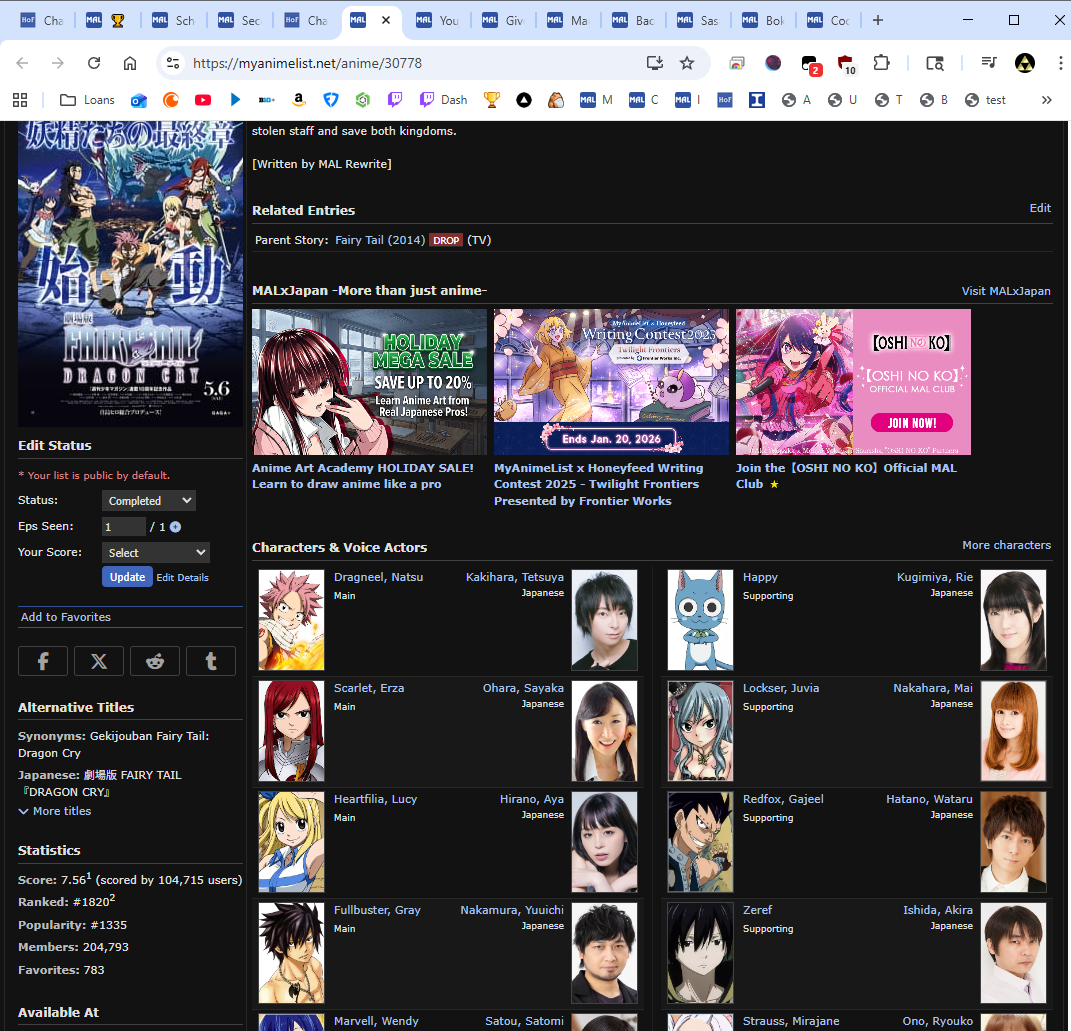Screen dimensions: 1071x1031
Task: Open Amazon bookmark icon
Action: (298, 100)
